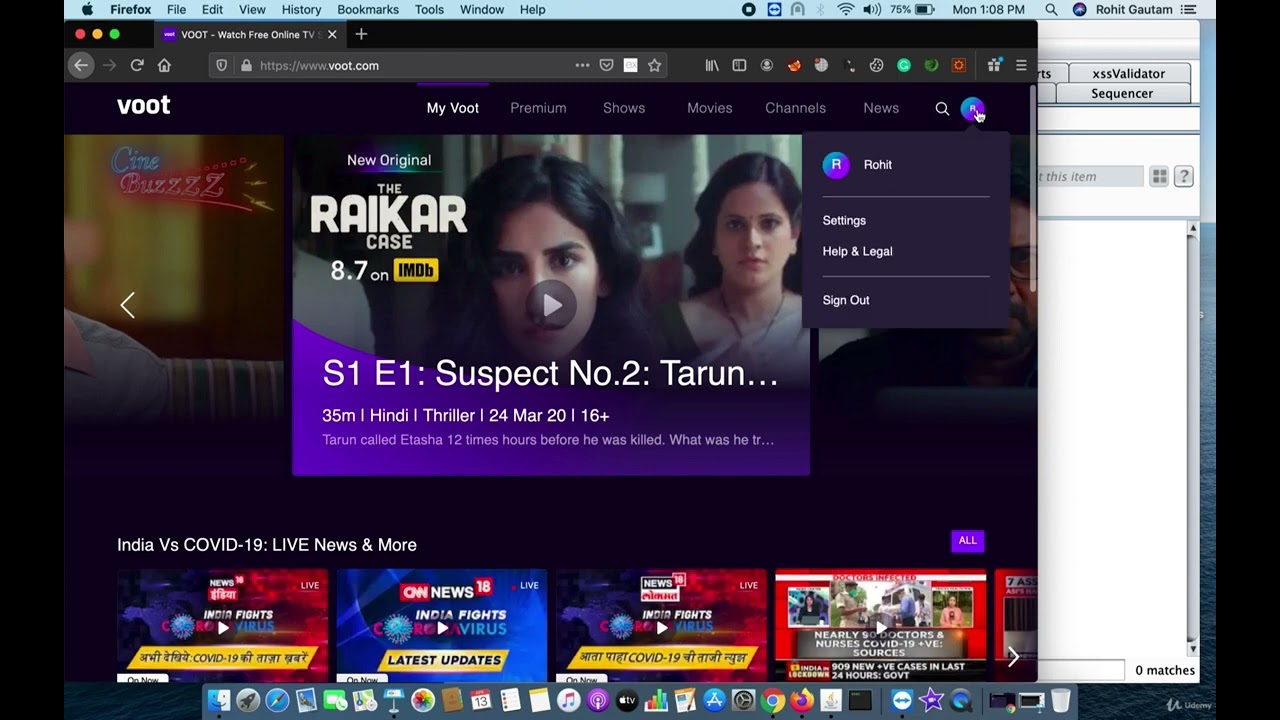The width and height of the screenshot is (1280, 720).
Task: Sign Out of Voot
Action: click(846, 300)
